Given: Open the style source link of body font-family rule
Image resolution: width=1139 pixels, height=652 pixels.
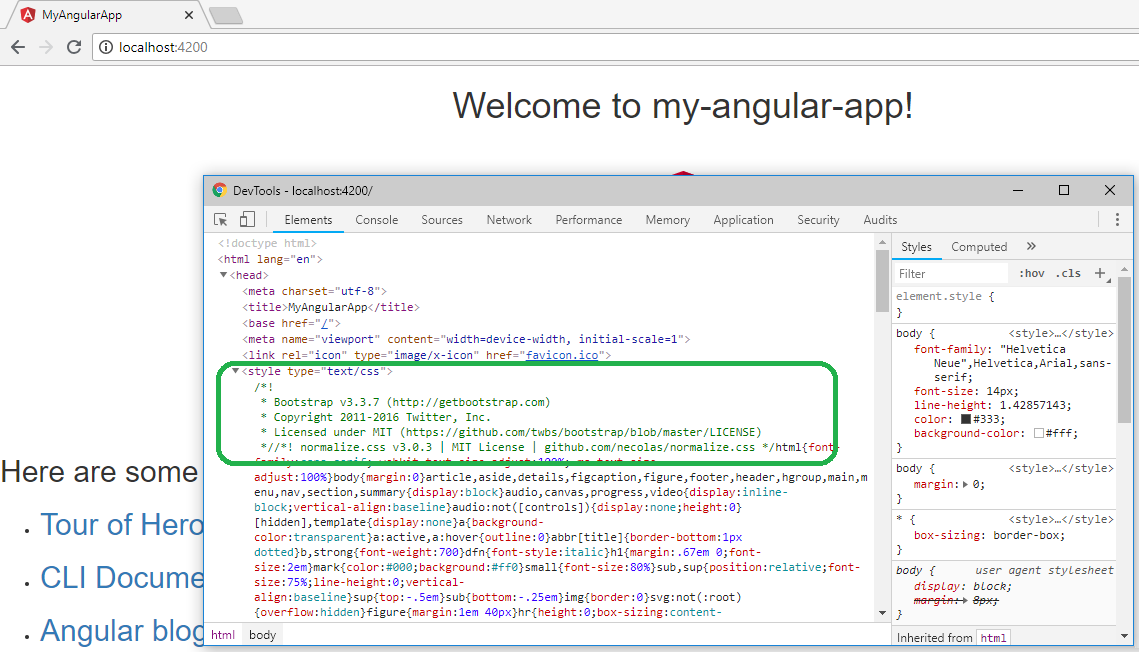Looking at the screenshot, I should [x=1061, y=333].
